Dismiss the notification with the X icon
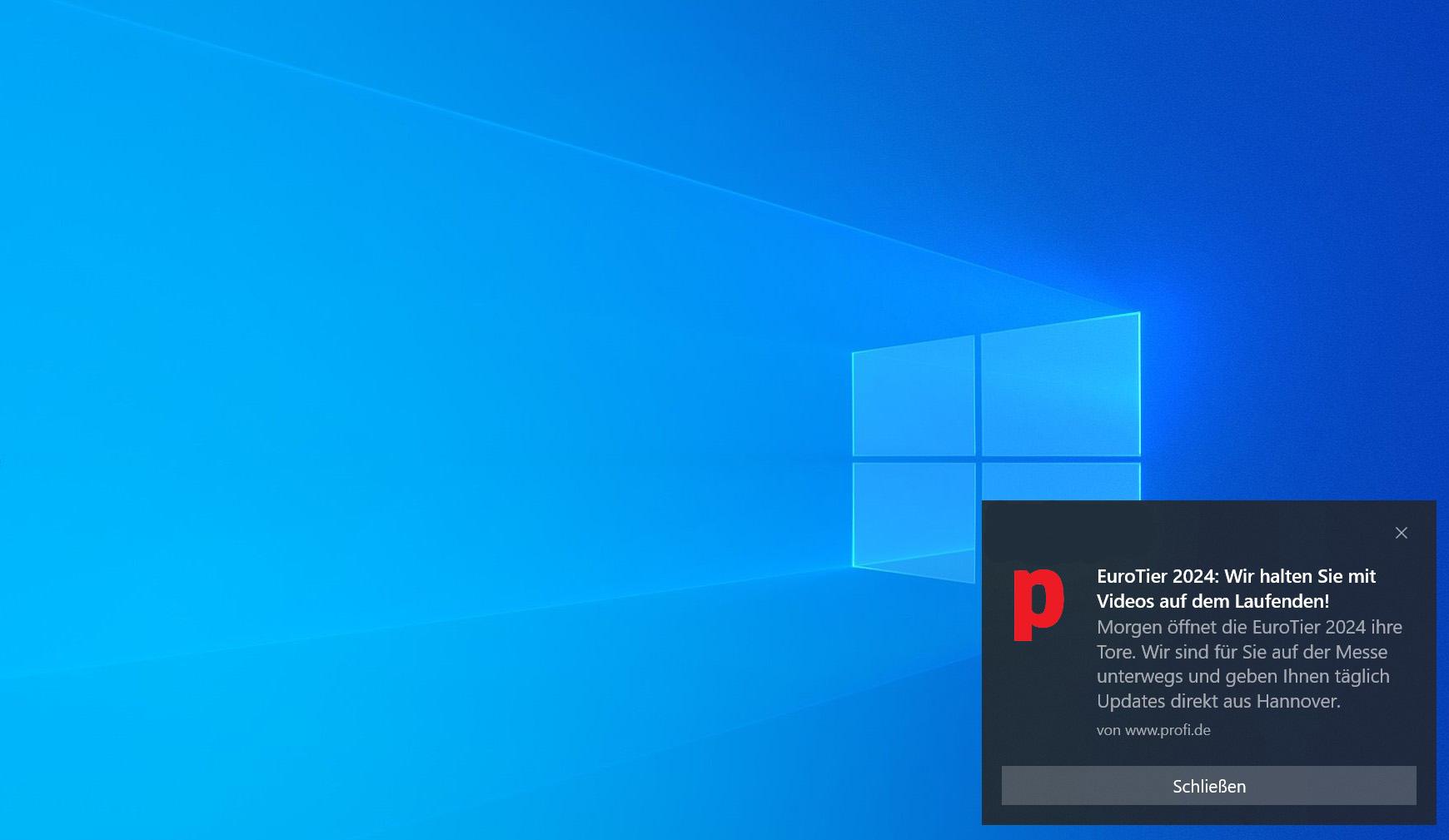Screen dimensions: 1449x840 pos(1401,533)
